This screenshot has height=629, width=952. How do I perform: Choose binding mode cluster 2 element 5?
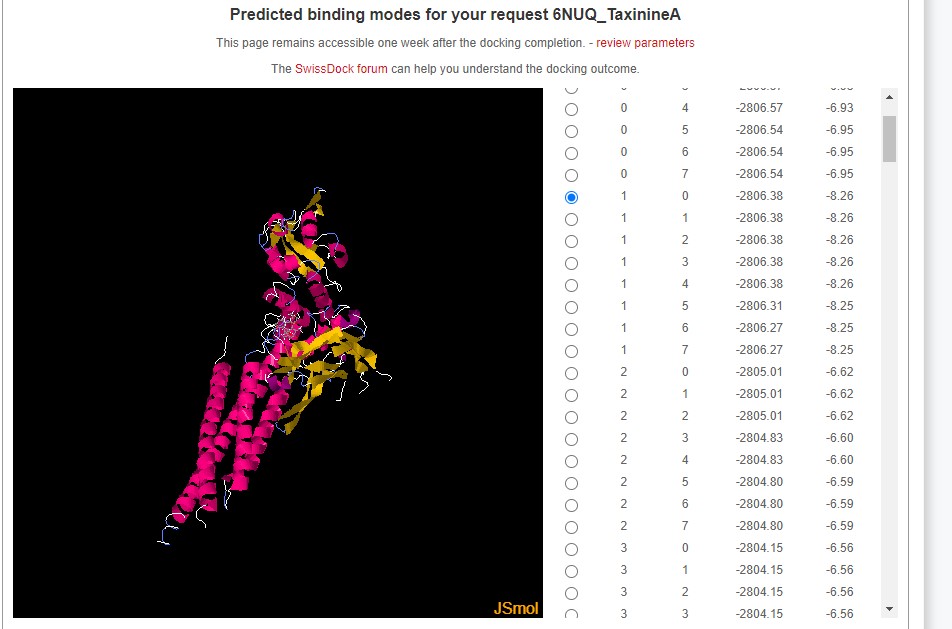[x=571, y=483]
